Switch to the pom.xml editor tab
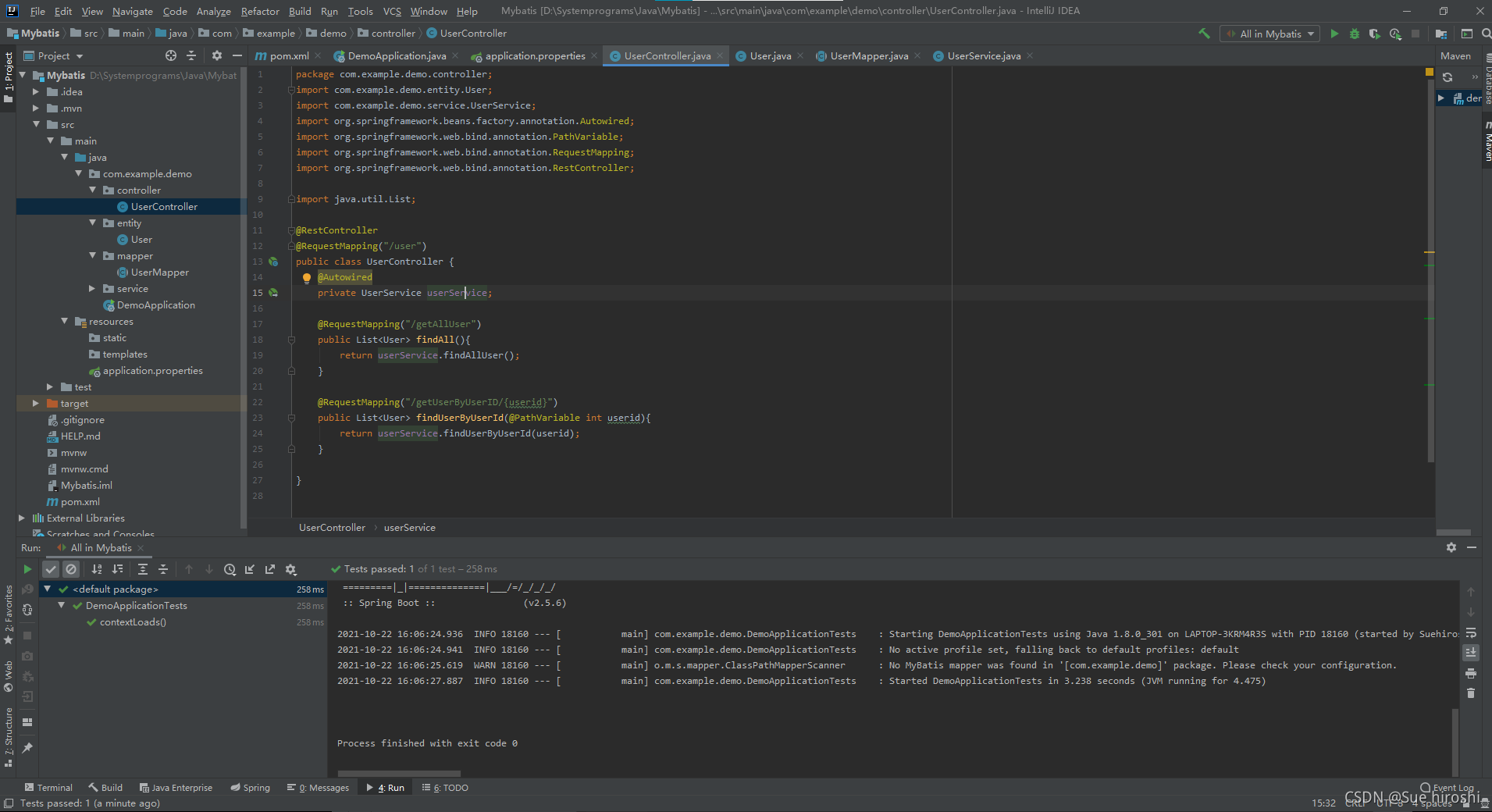The height and width of the screenshot is (812, 1492). [x=288, y=55]
